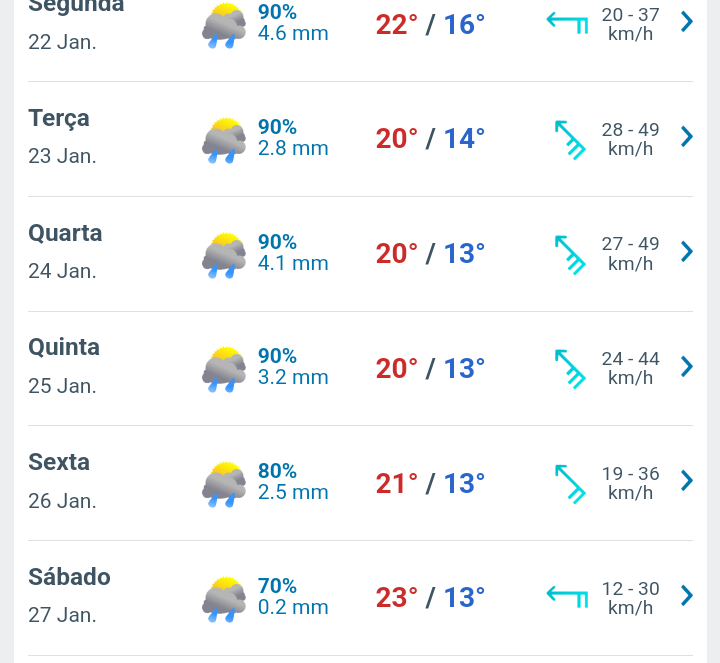Select the rain cloud icon for Quarta
This screenshot has height=663, width=720.
point(224,255)
